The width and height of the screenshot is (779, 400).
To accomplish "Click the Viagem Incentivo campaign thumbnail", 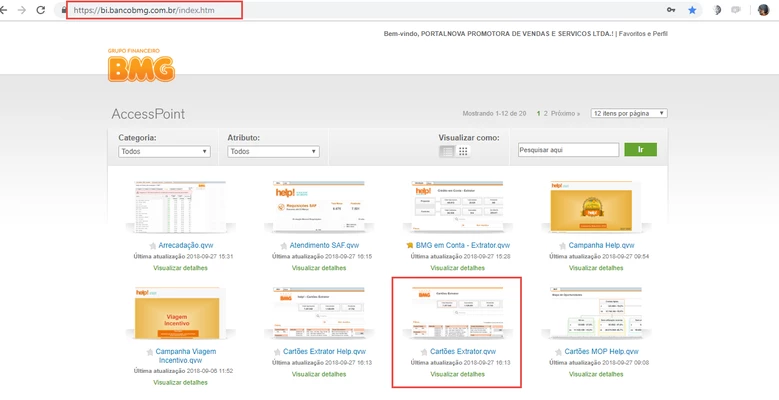I will coord(180,313).
